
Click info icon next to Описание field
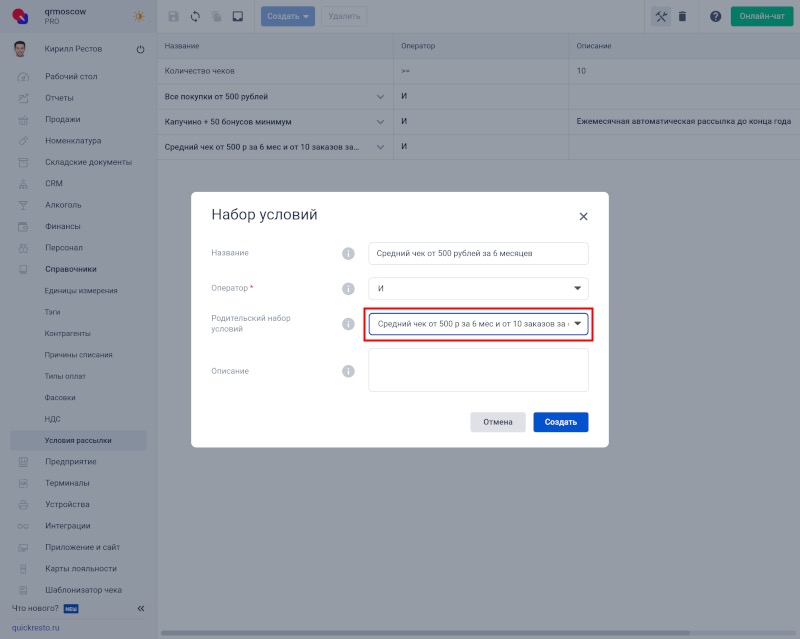[348, 371]
